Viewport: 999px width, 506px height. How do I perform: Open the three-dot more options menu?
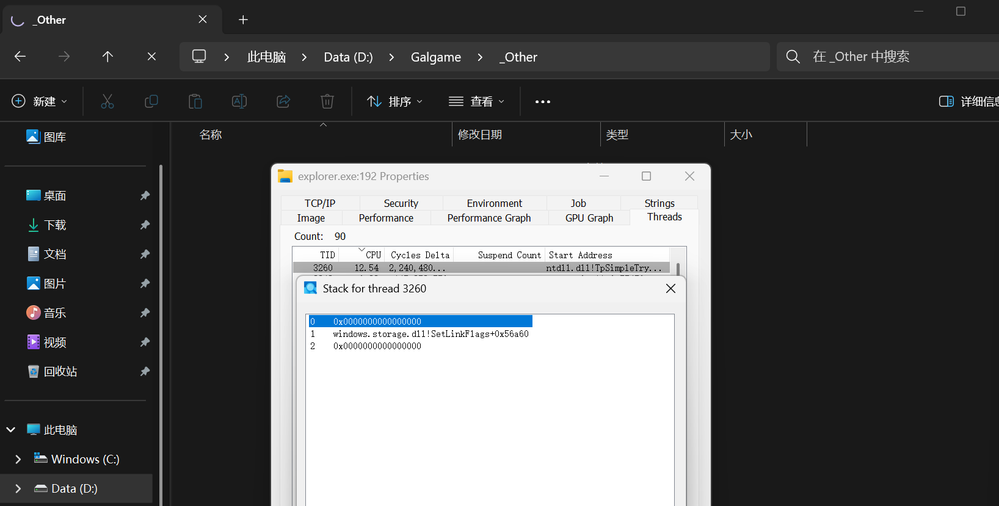(x=543, y=101)
